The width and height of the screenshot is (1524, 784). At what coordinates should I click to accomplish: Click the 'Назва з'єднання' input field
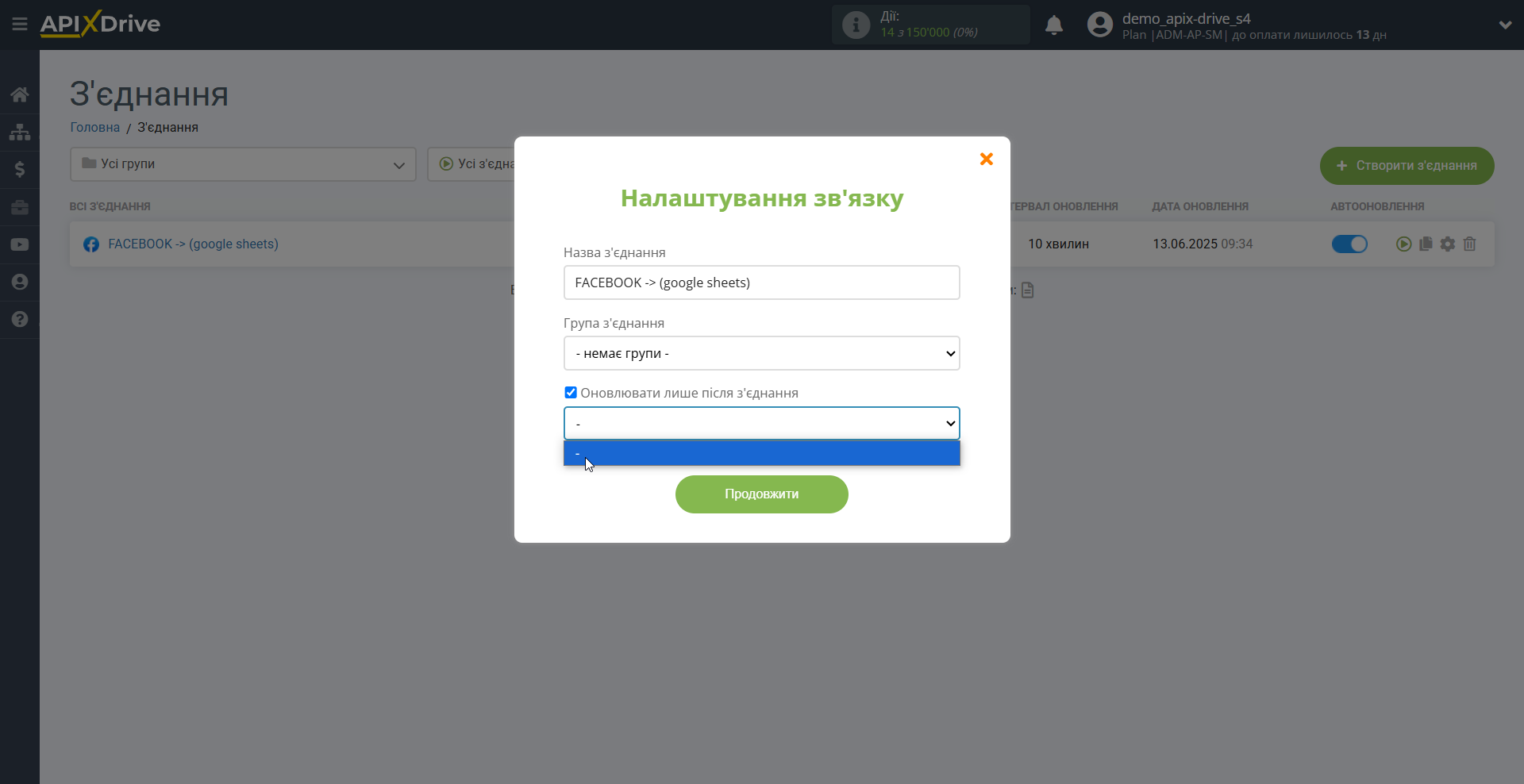coord(762,282)
